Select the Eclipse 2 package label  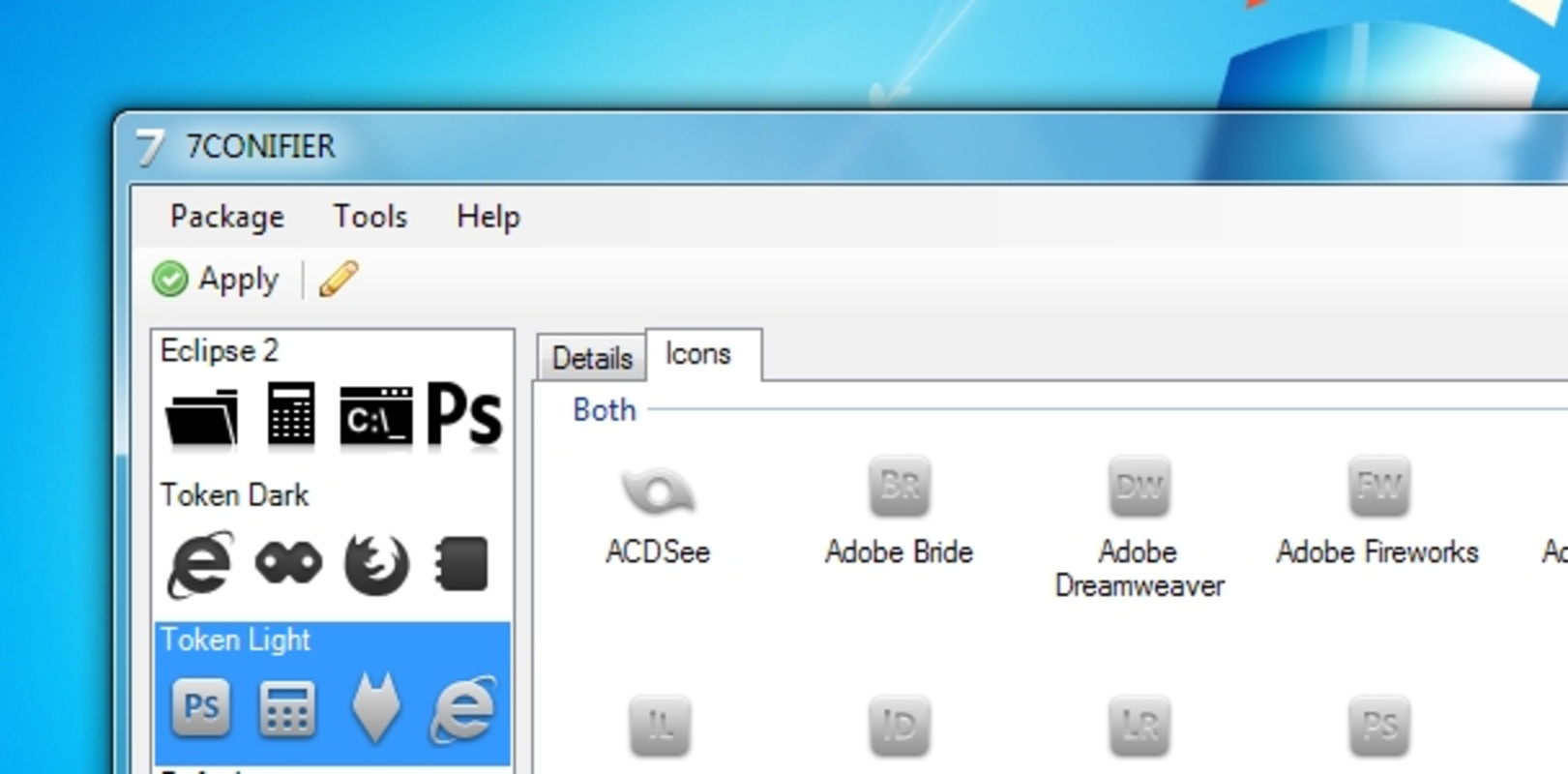[220, 351]
